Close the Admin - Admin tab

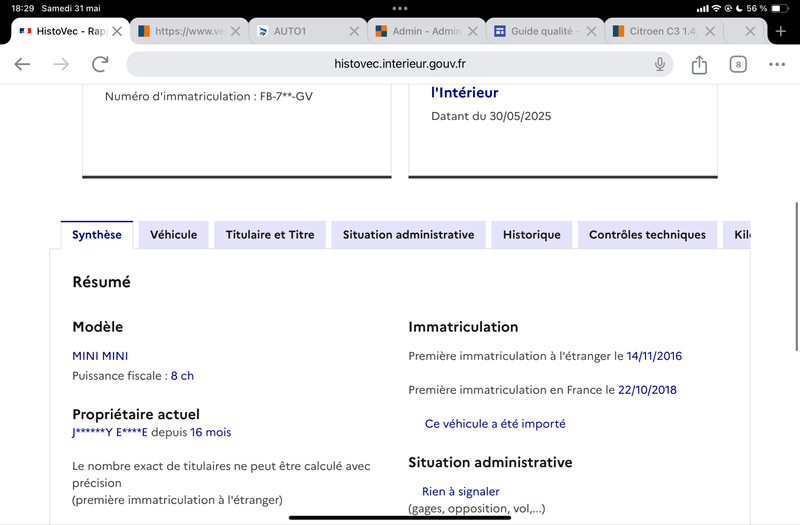[472, 31]
